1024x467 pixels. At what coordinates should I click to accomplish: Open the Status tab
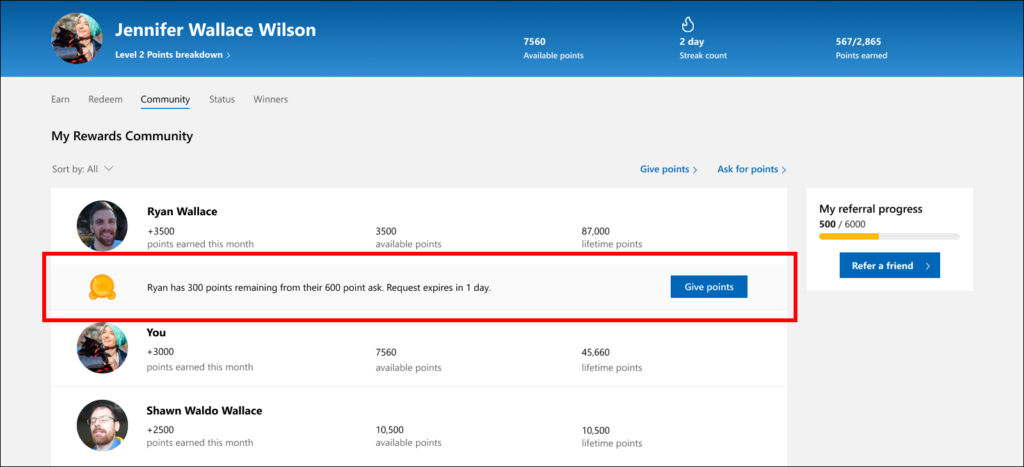[x=222, y=99]
